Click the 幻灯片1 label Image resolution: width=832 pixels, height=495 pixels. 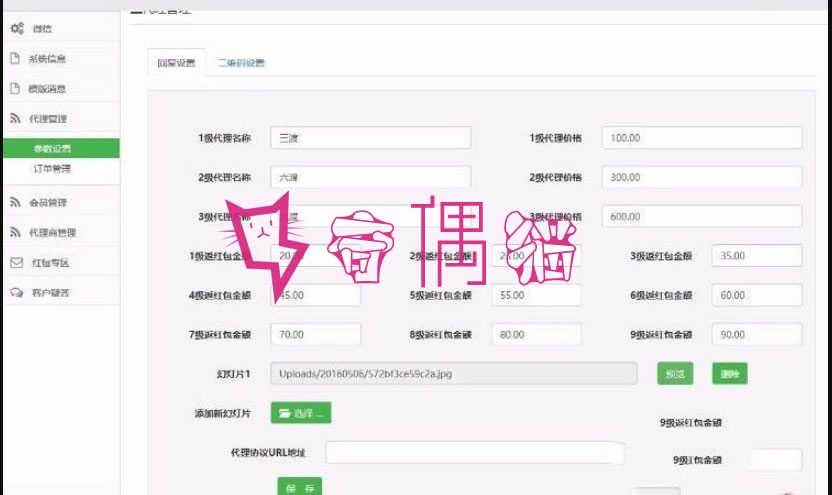pos(233,374)
